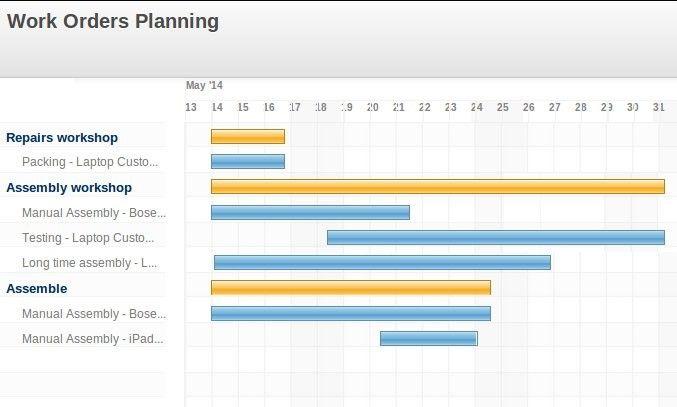Click the Assemble orange summary bar

coord(351,287)
